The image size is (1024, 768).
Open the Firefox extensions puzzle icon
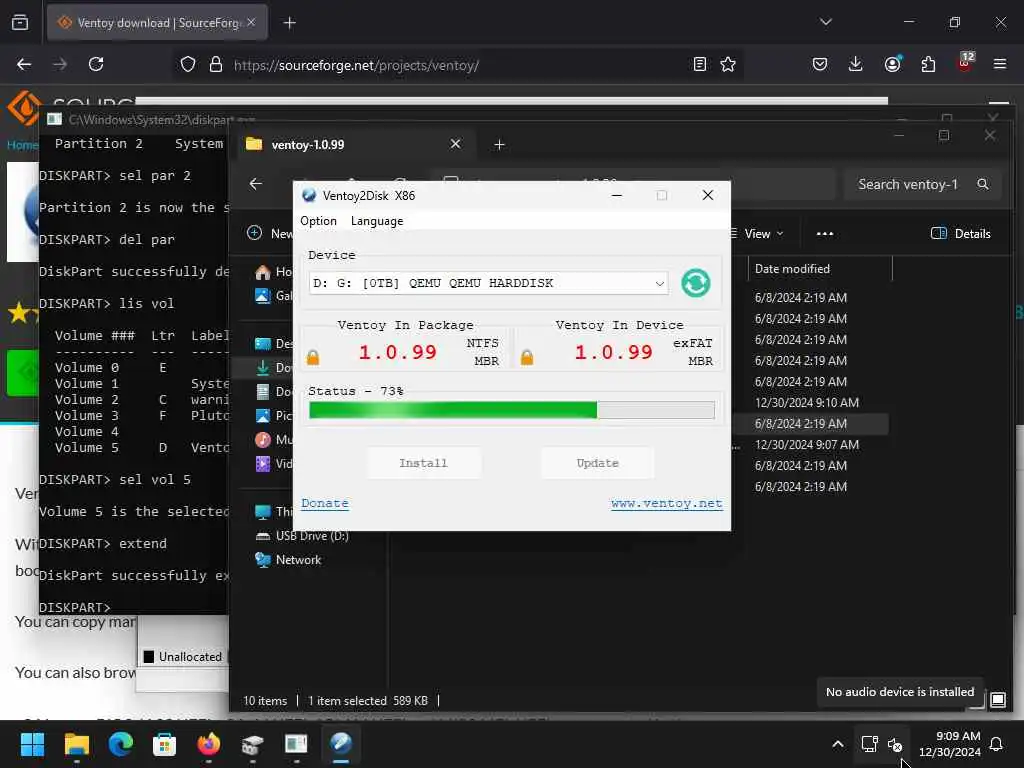(928, 64)
